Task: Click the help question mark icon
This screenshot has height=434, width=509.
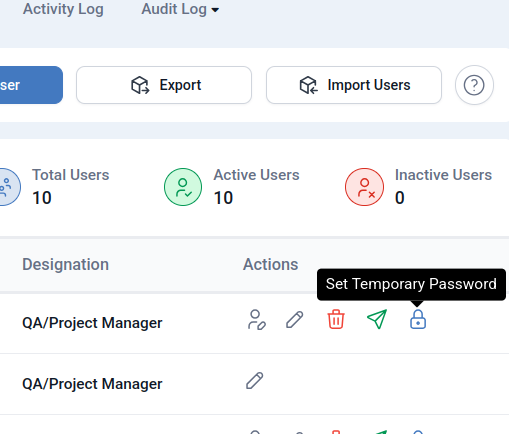Action: (474, 85)
